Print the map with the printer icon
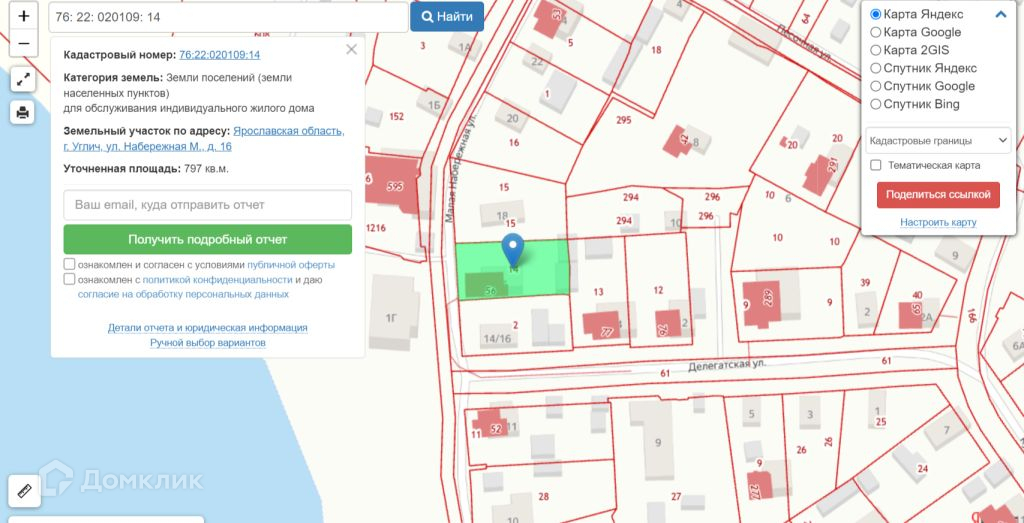Viewport: 1024px width, 523px height. (x=23, y=112)
